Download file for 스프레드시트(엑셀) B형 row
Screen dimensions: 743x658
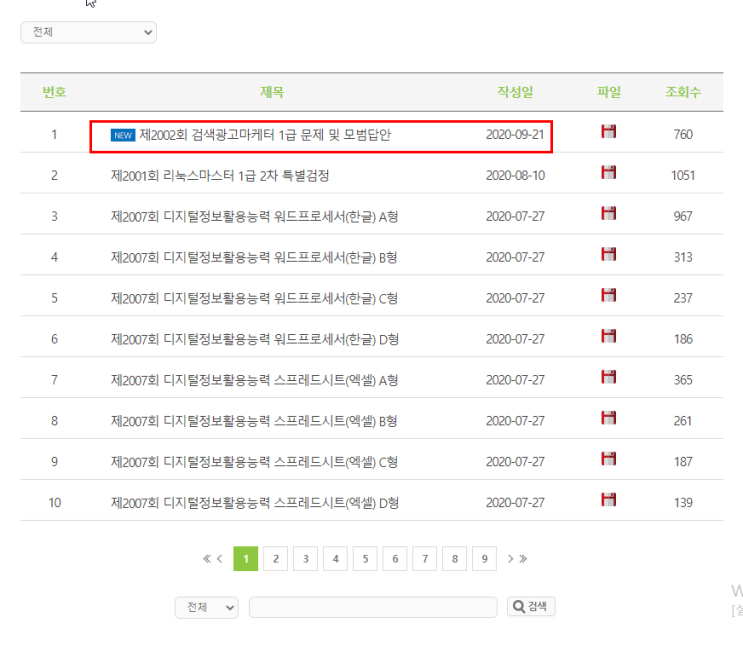coord(608,418)
